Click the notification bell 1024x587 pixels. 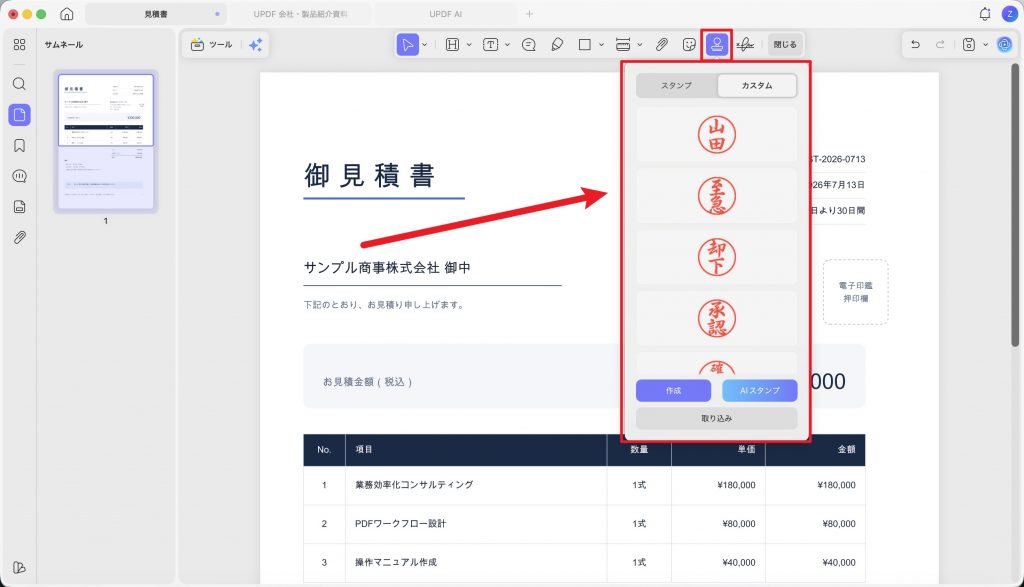click(985, 14)
